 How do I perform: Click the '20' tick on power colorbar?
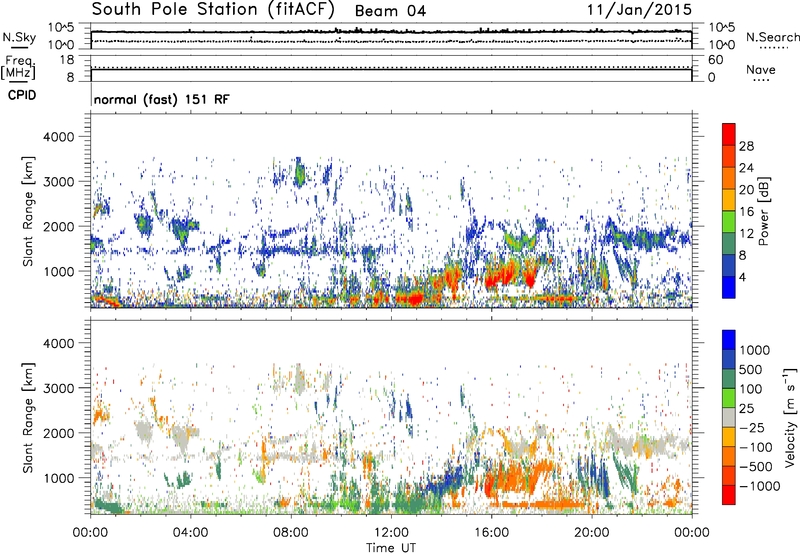click(x=746, y=190)
